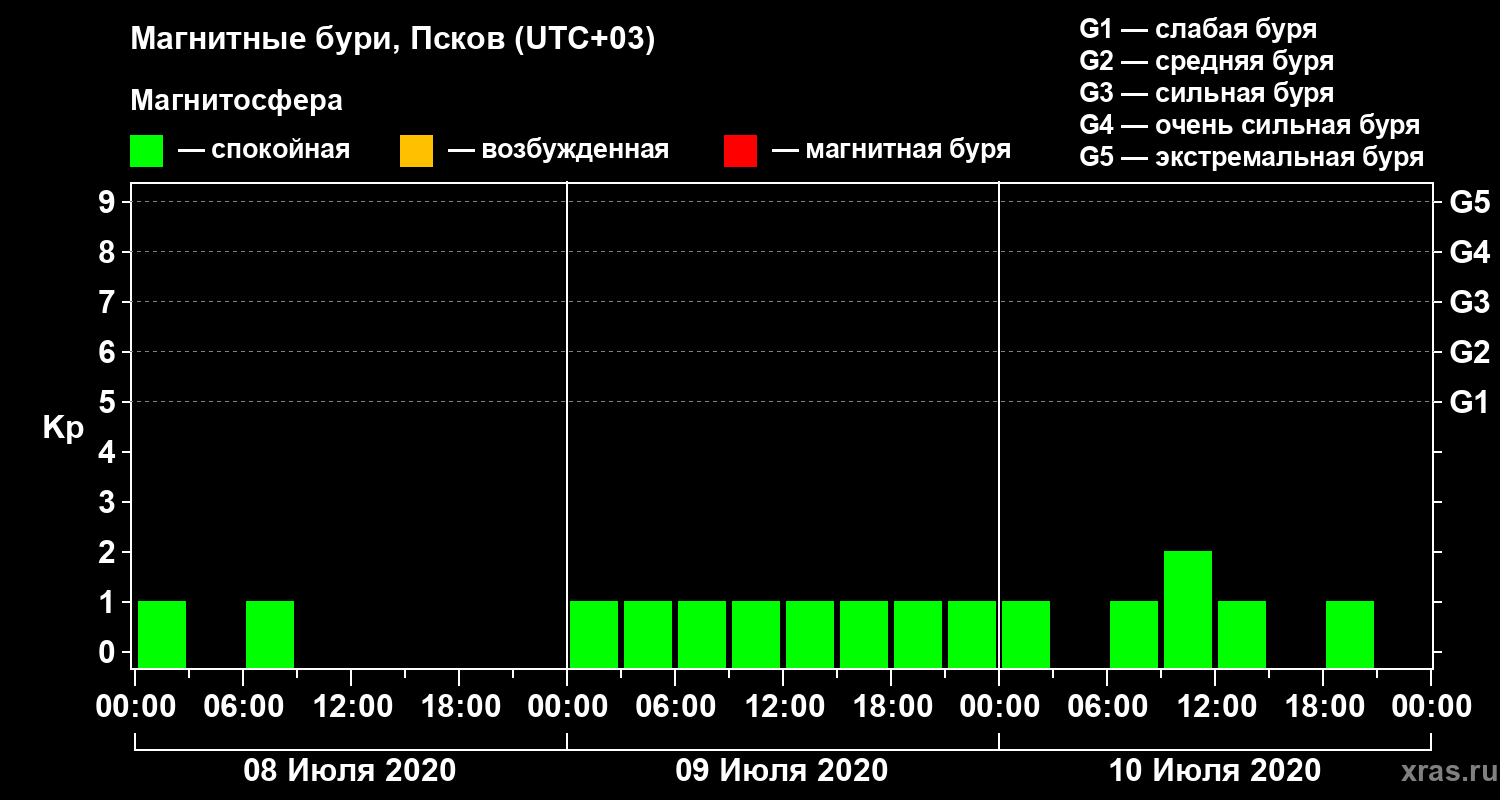The width and height of the screenshot is (1500, 800).
Task: Click the orange 'возбужденная' legend swatch
Action: pyautogui.click(x=416, y=151)
